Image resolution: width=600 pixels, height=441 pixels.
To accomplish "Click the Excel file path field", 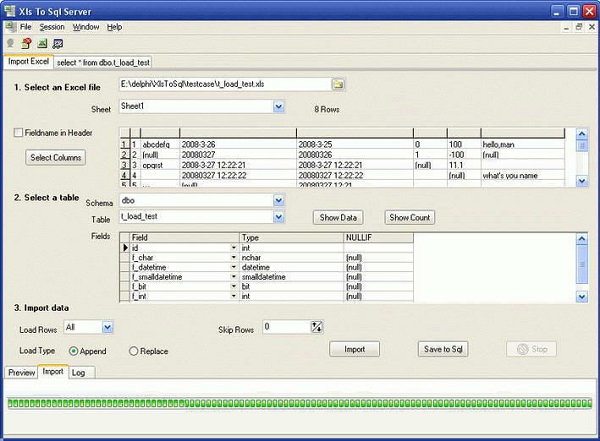I will pos(225,84).
